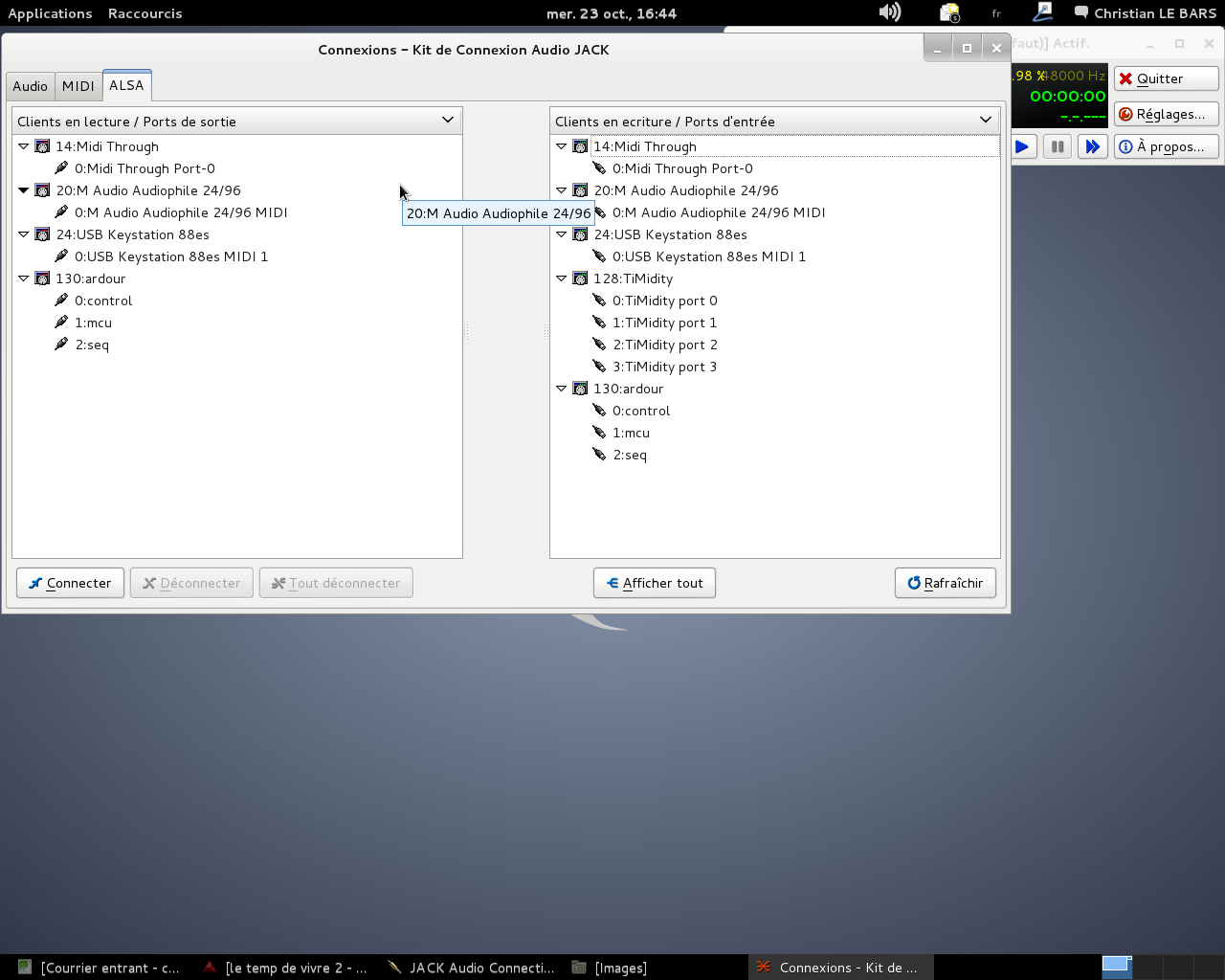Click the input ports column header arrow
1225x980 pixels.
(985, 121)
